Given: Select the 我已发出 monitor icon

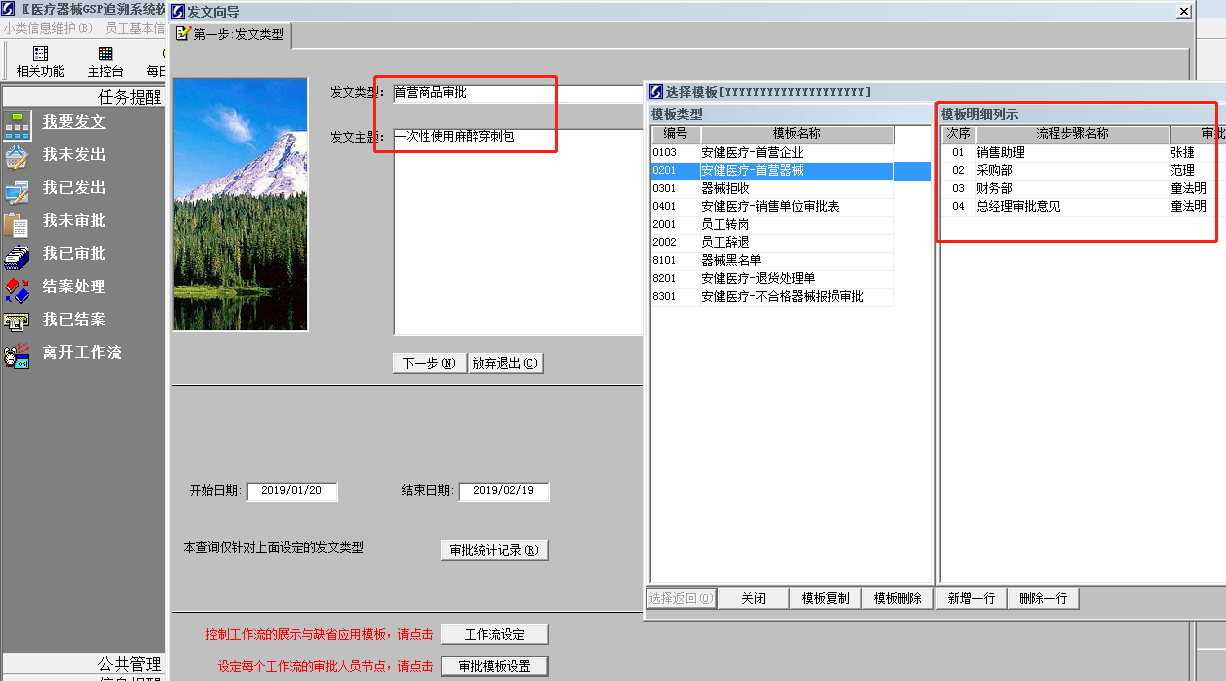Looking at the screenshot, I should tap(17, 190).
